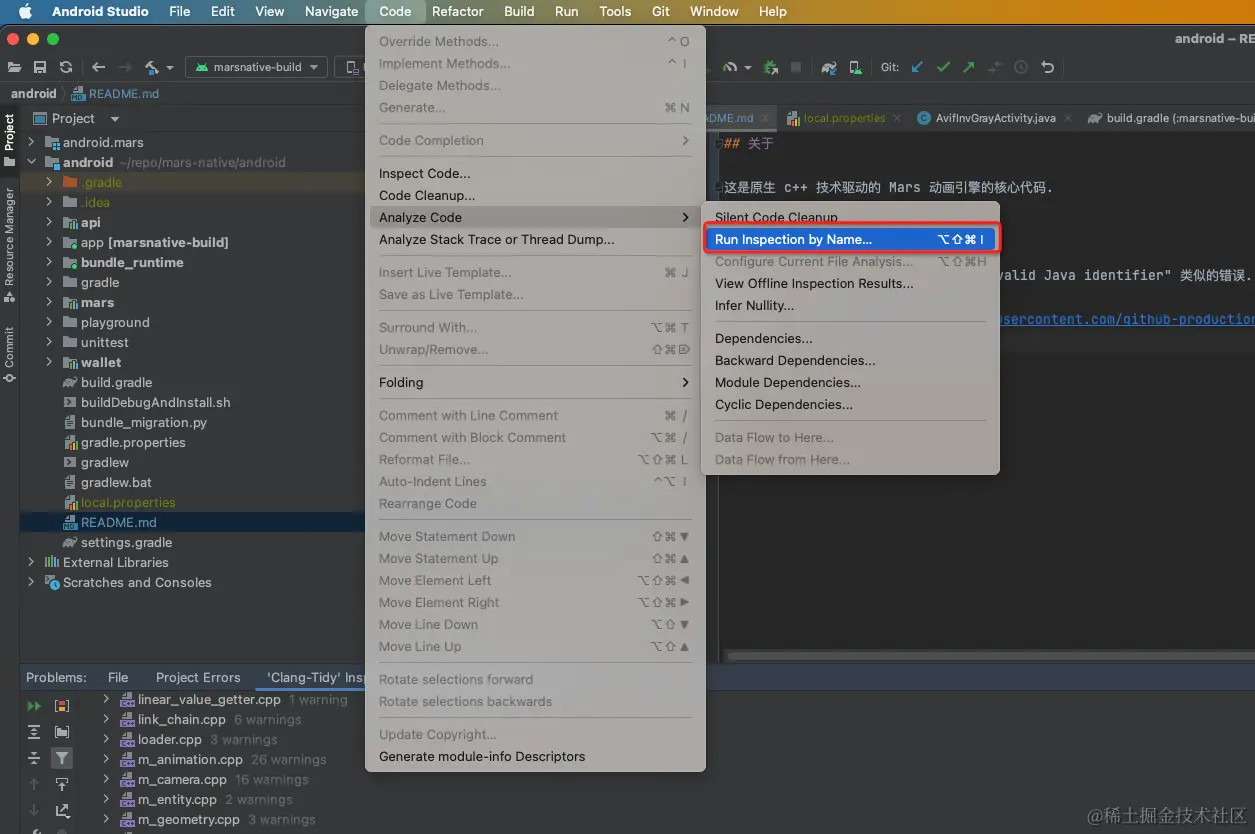Click the Save All disk icon

[40, 67]
